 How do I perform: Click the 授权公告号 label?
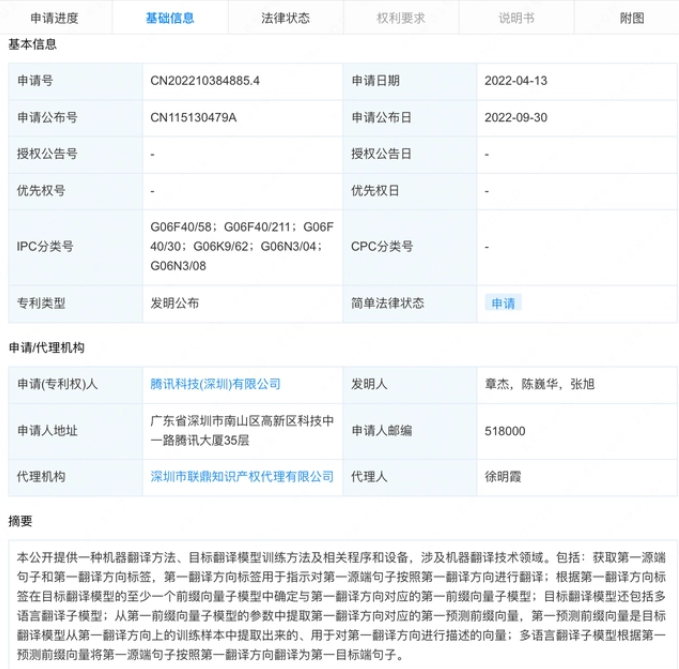[x=47, y=154]
